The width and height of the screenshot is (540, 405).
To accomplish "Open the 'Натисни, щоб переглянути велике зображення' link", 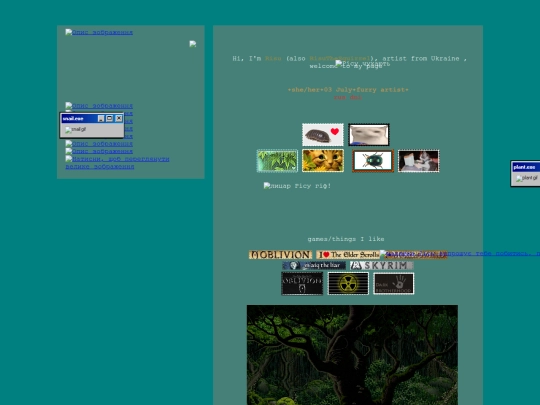I will 117,163.
